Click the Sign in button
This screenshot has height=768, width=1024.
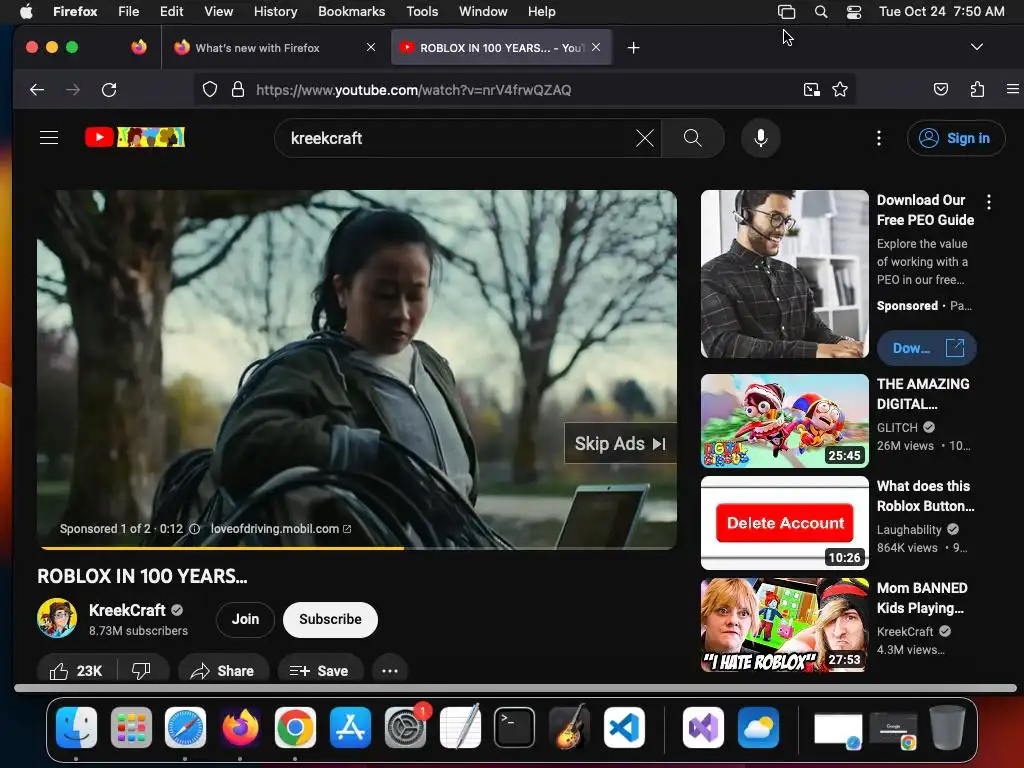coord(956,138)
